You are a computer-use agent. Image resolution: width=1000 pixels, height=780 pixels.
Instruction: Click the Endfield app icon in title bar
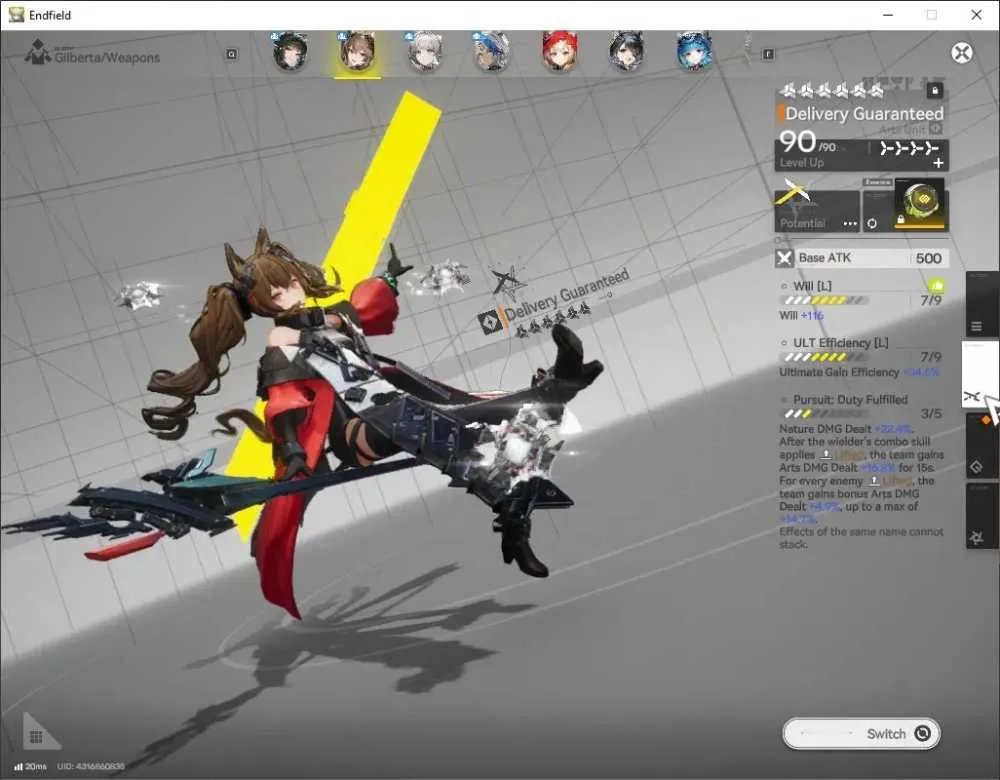(x=16, y=14)
